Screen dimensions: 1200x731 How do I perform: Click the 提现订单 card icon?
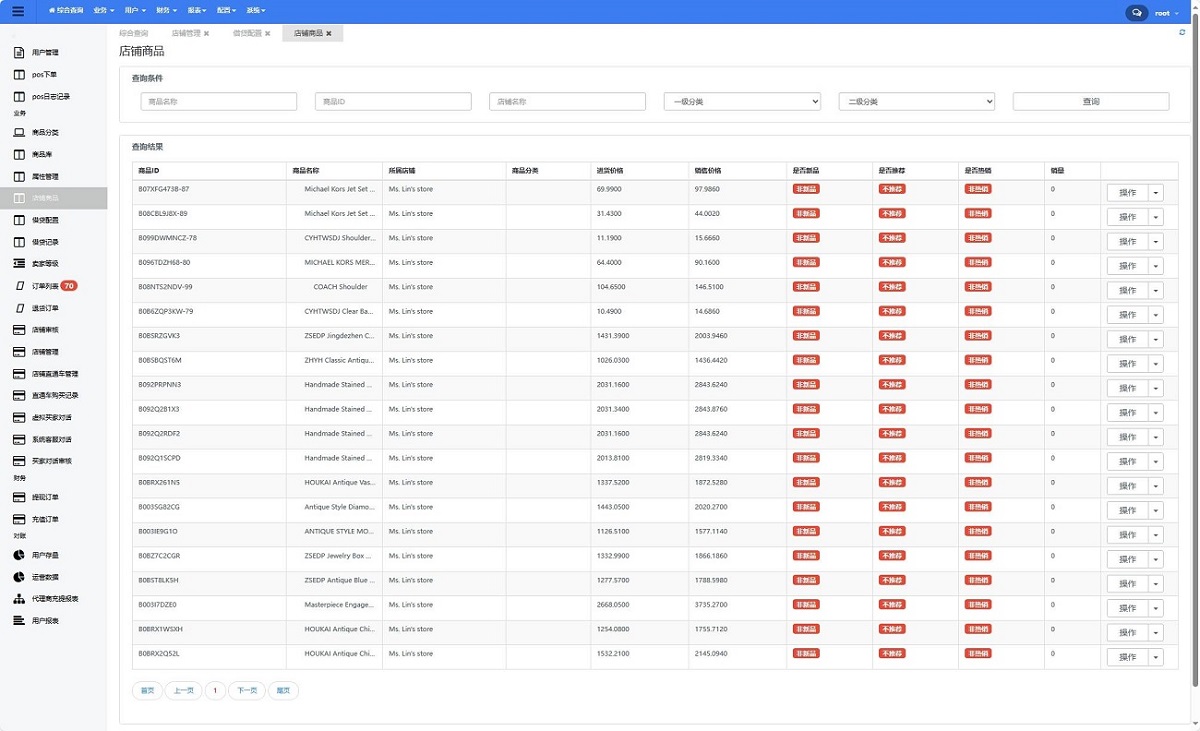point(19,497)
